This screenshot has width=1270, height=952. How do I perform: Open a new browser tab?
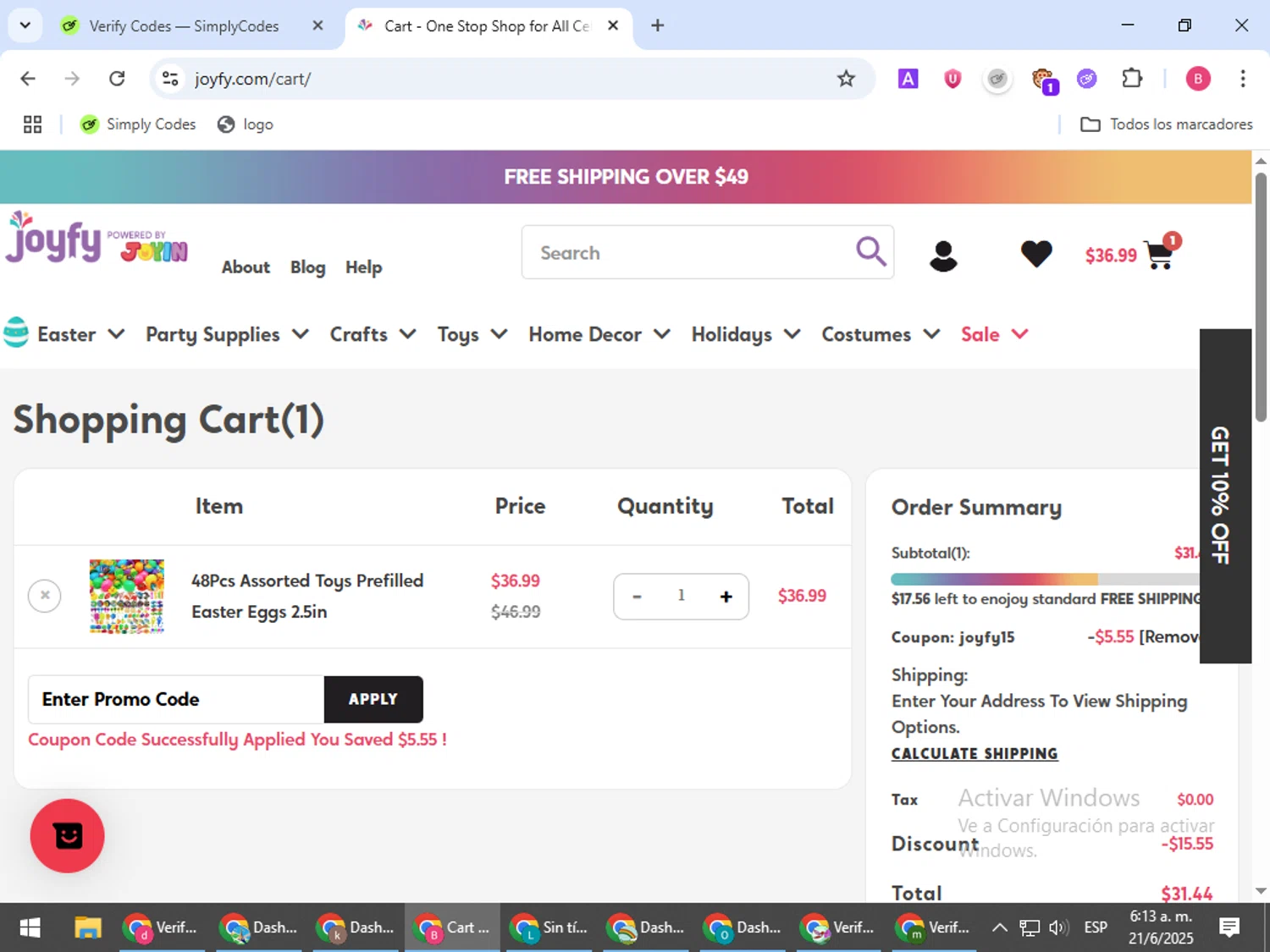click(x=657, y=25)
